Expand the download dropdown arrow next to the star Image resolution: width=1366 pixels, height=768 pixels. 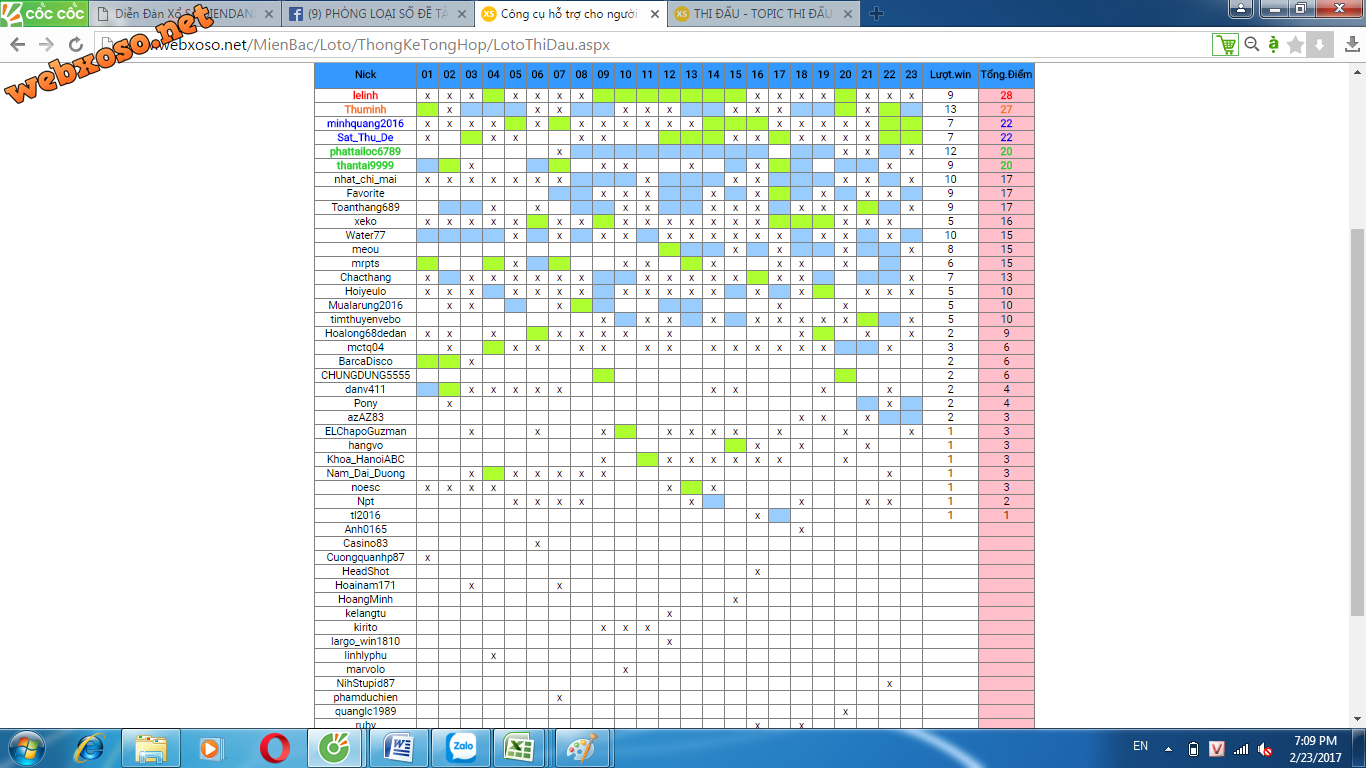pos(1320,45)
